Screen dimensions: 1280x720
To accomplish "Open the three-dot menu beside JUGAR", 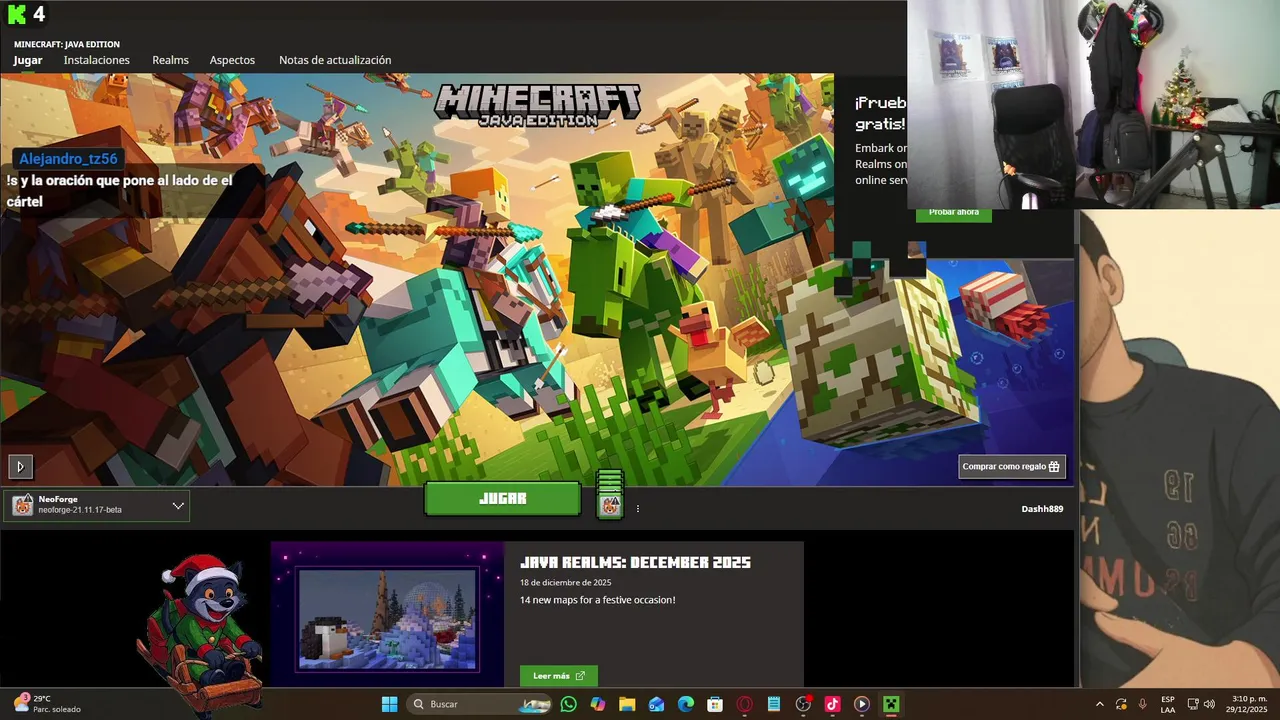I will point(638,509).
